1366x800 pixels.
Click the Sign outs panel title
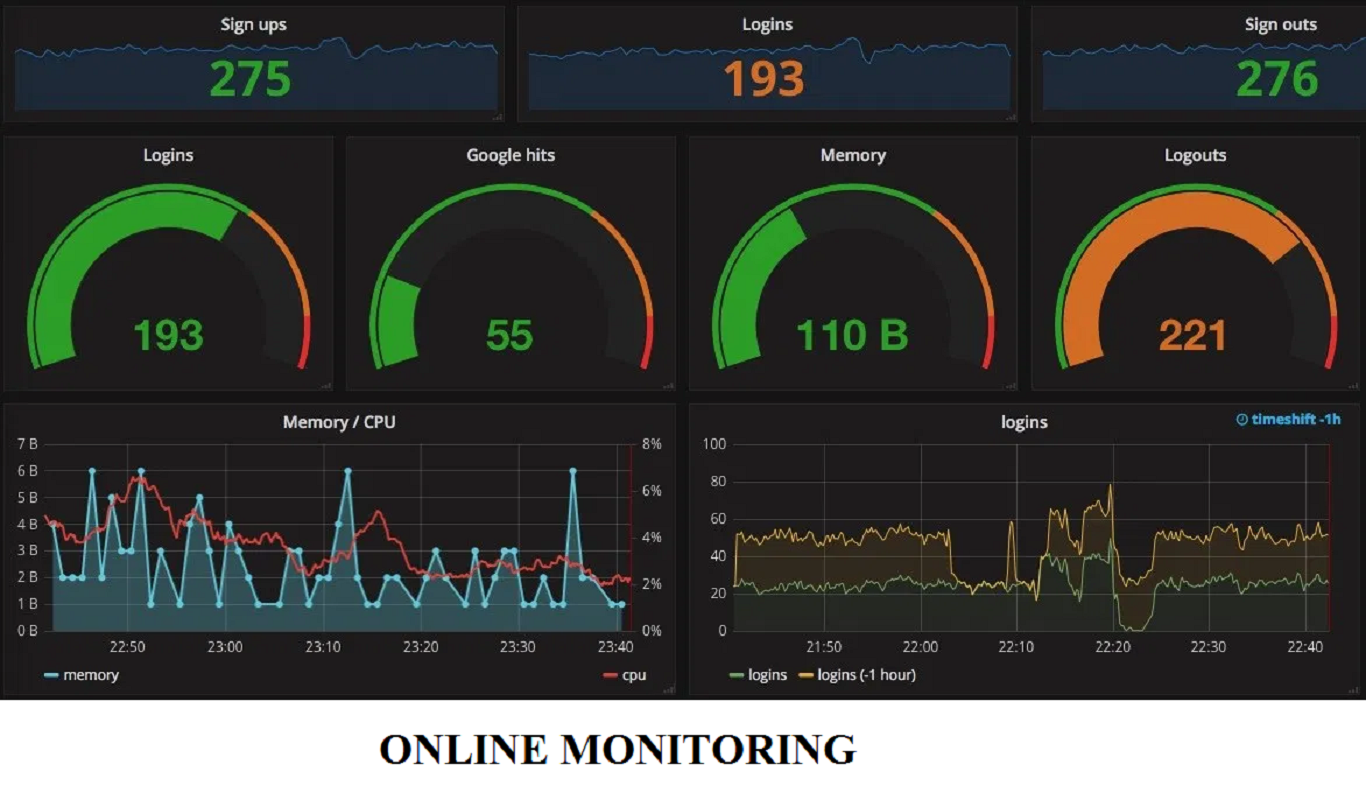[x=1280, y=24]
